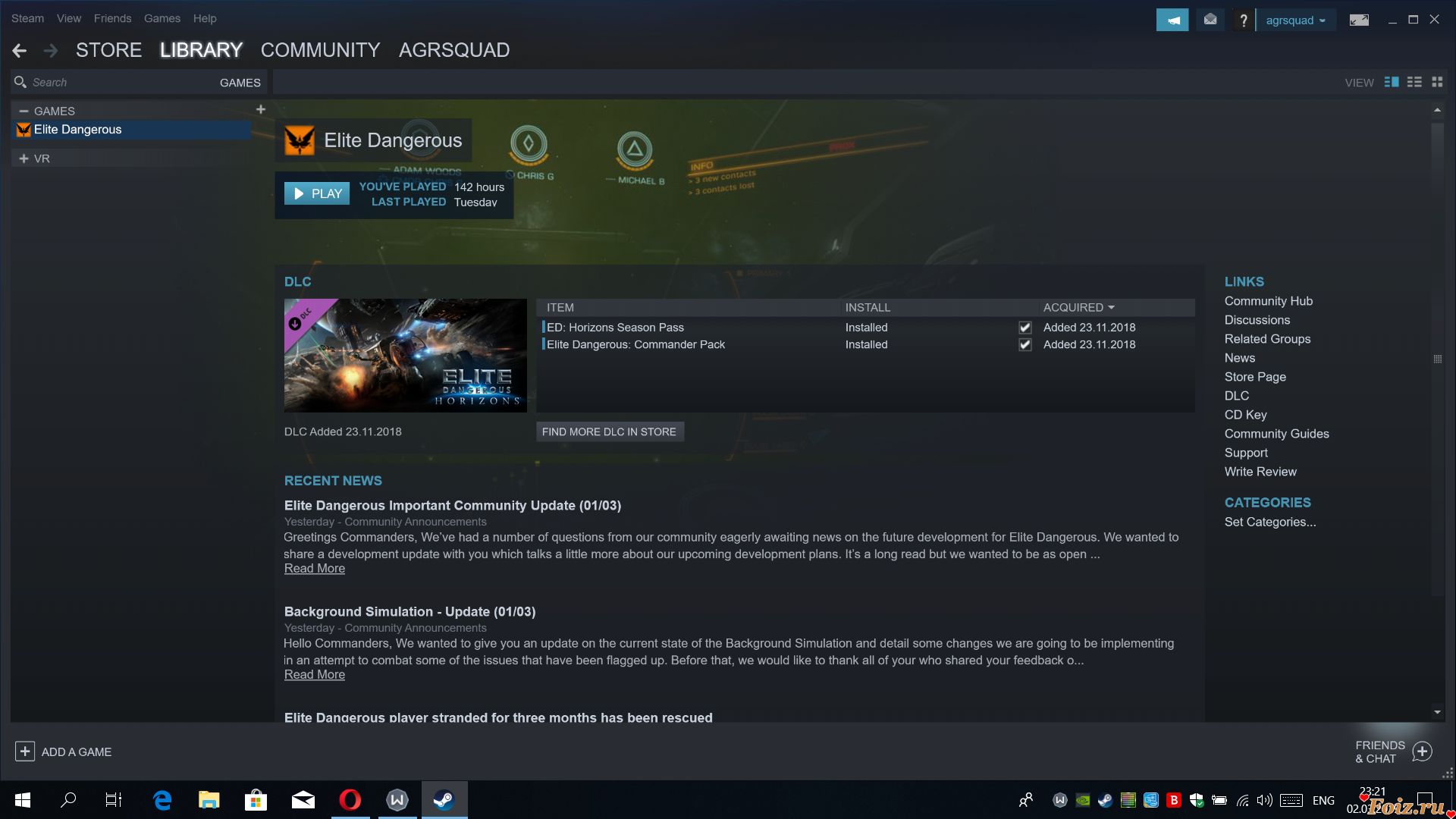Click FIND MORE DLC IN STORE button

pyautogui.click(x=609, y=431)
